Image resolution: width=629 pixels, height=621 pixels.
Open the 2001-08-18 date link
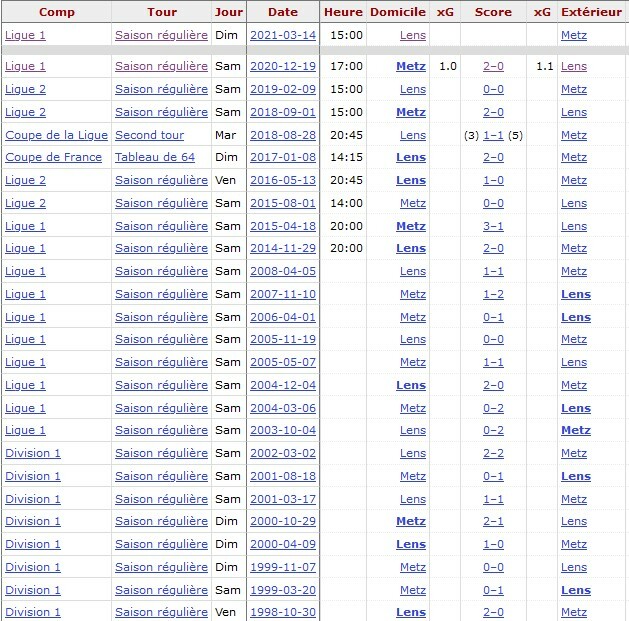[283, 476]
